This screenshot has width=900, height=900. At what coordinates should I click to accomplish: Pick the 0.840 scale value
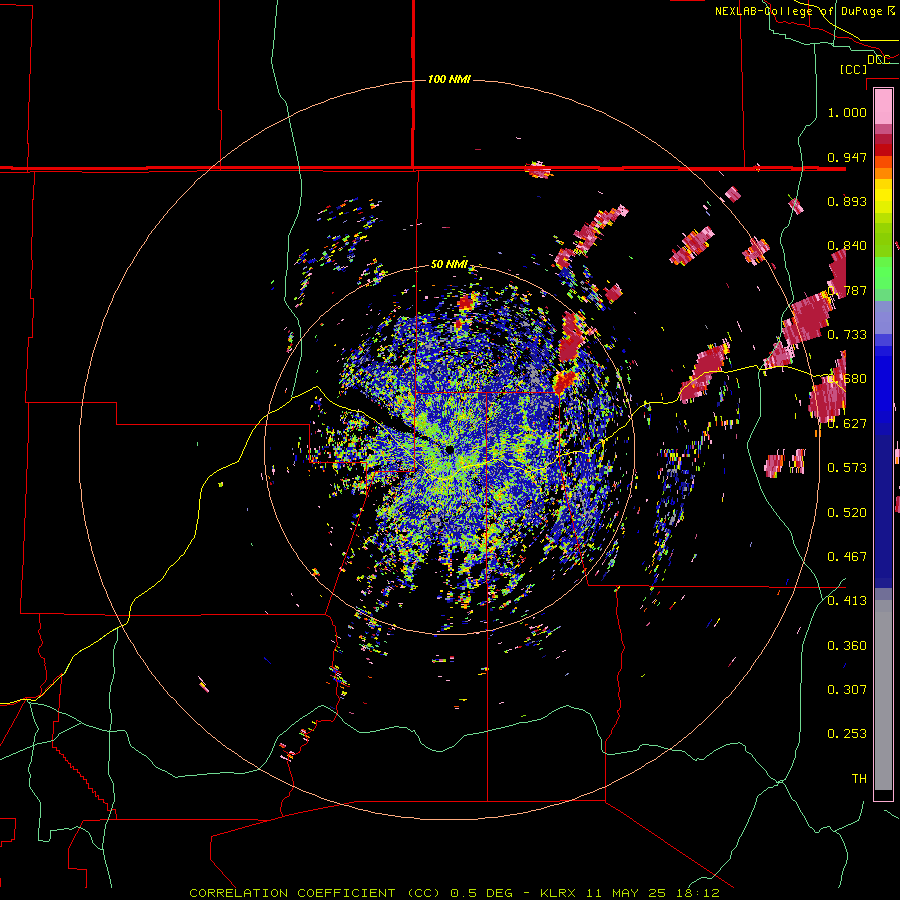847,246
